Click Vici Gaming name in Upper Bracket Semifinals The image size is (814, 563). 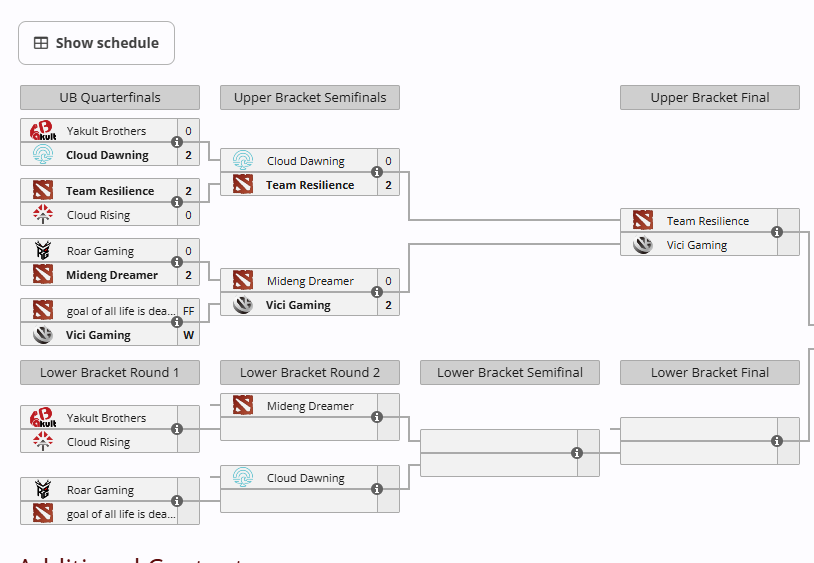298,305
